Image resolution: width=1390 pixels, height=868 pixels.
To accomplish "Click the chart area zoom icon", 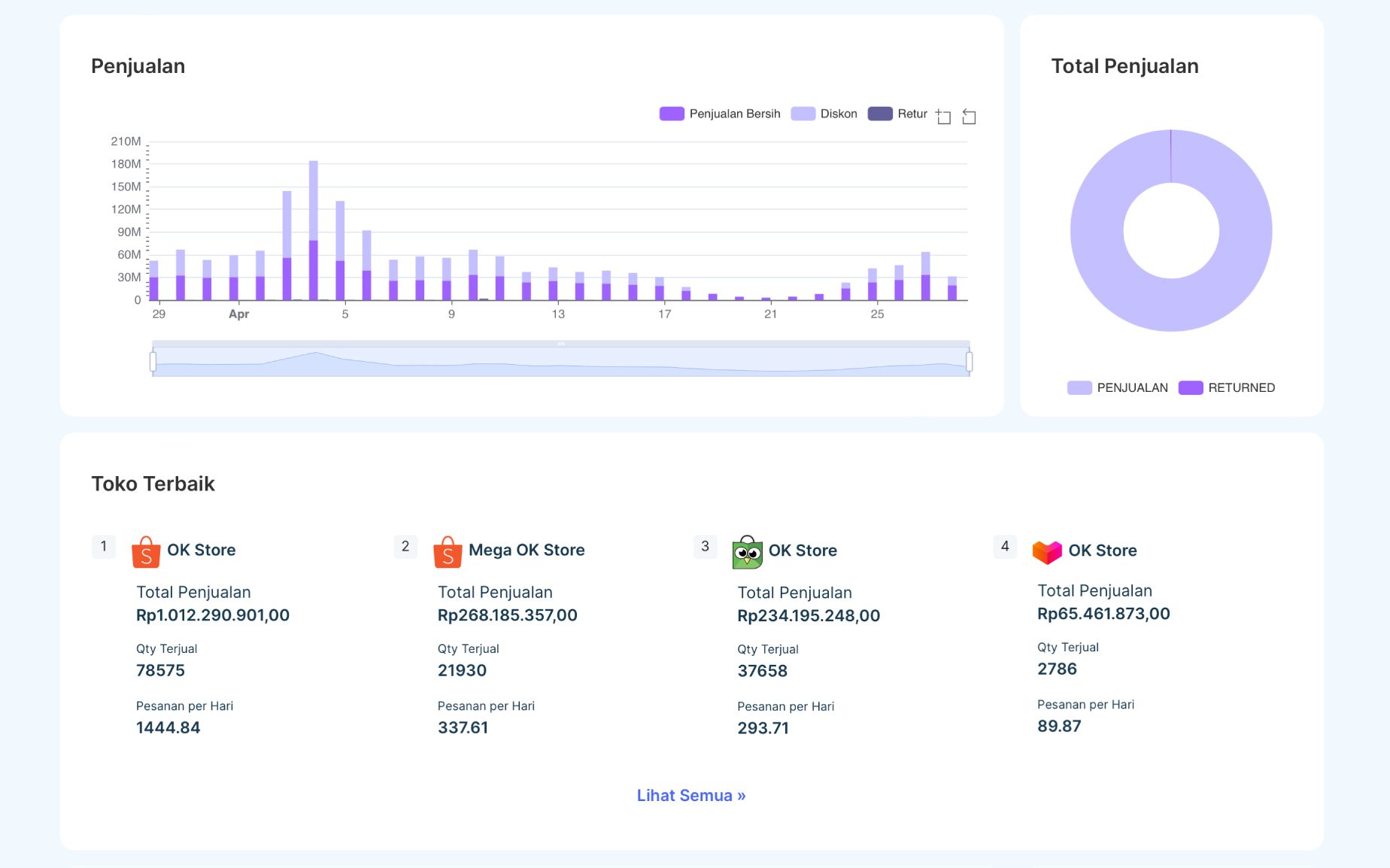I will click(944, 117).
